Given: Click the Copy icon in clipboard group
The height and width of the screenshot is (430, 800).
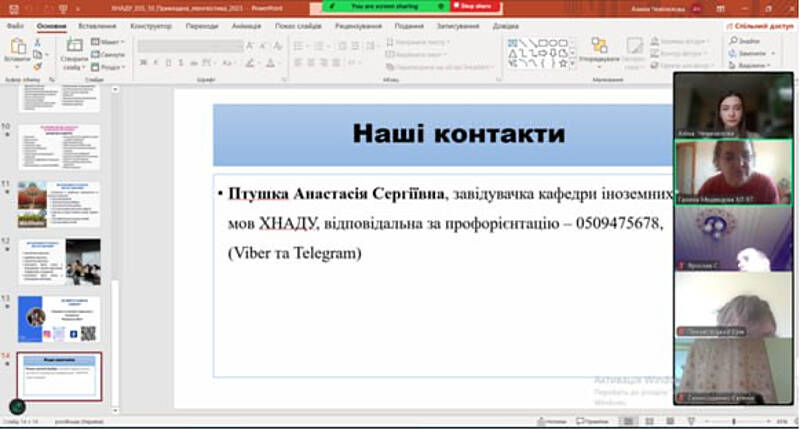Looking at the screenshot, I should (37, 55).
